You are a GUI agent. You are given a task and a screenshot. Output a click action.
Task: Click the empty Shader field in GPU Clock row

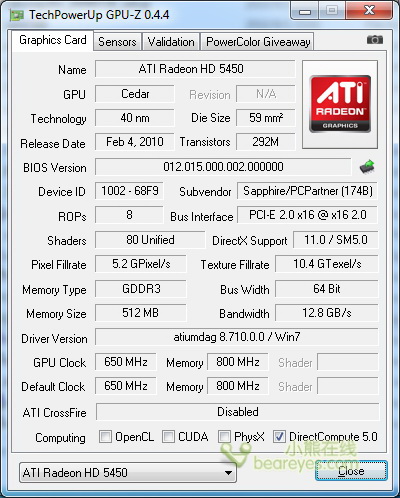point(348,362)
